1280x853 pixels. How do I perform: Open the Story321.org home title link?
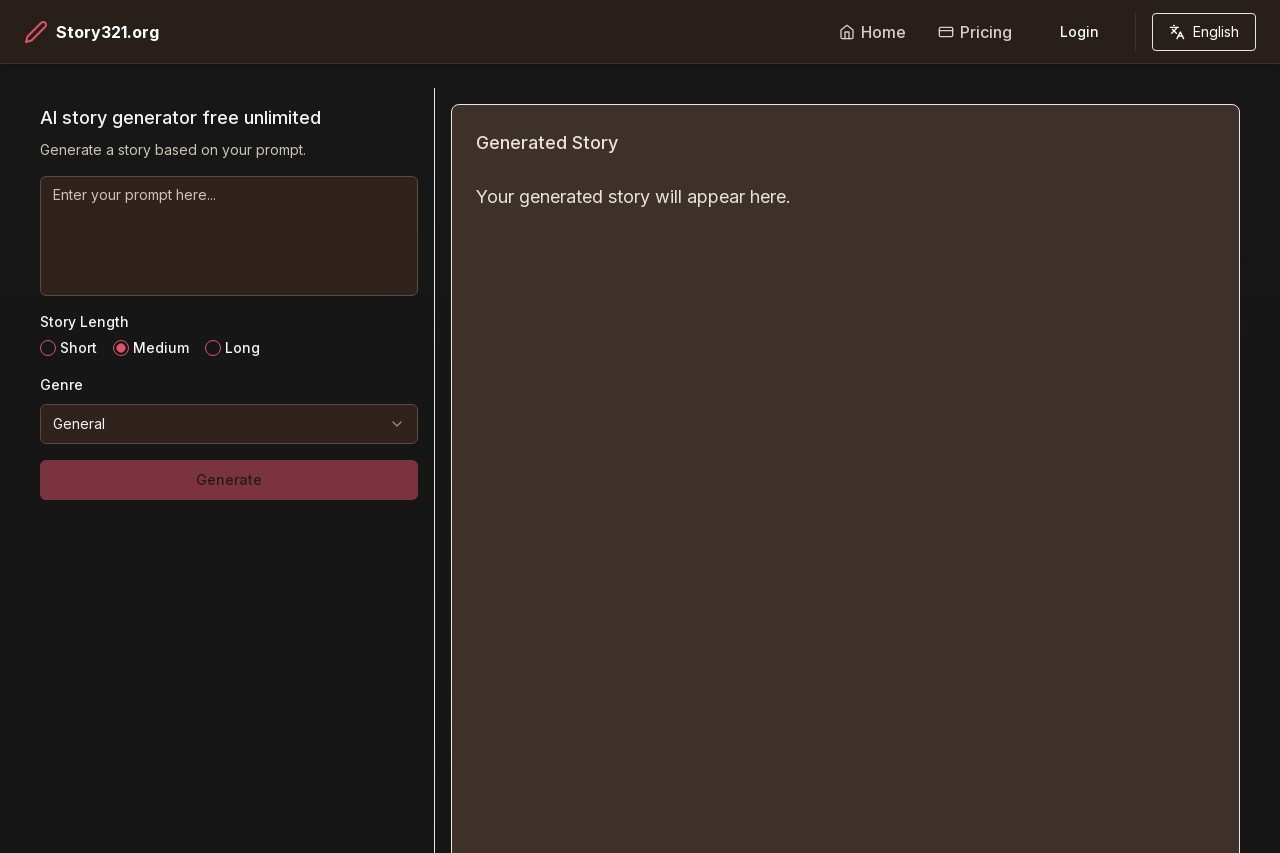tap(107, 32)
